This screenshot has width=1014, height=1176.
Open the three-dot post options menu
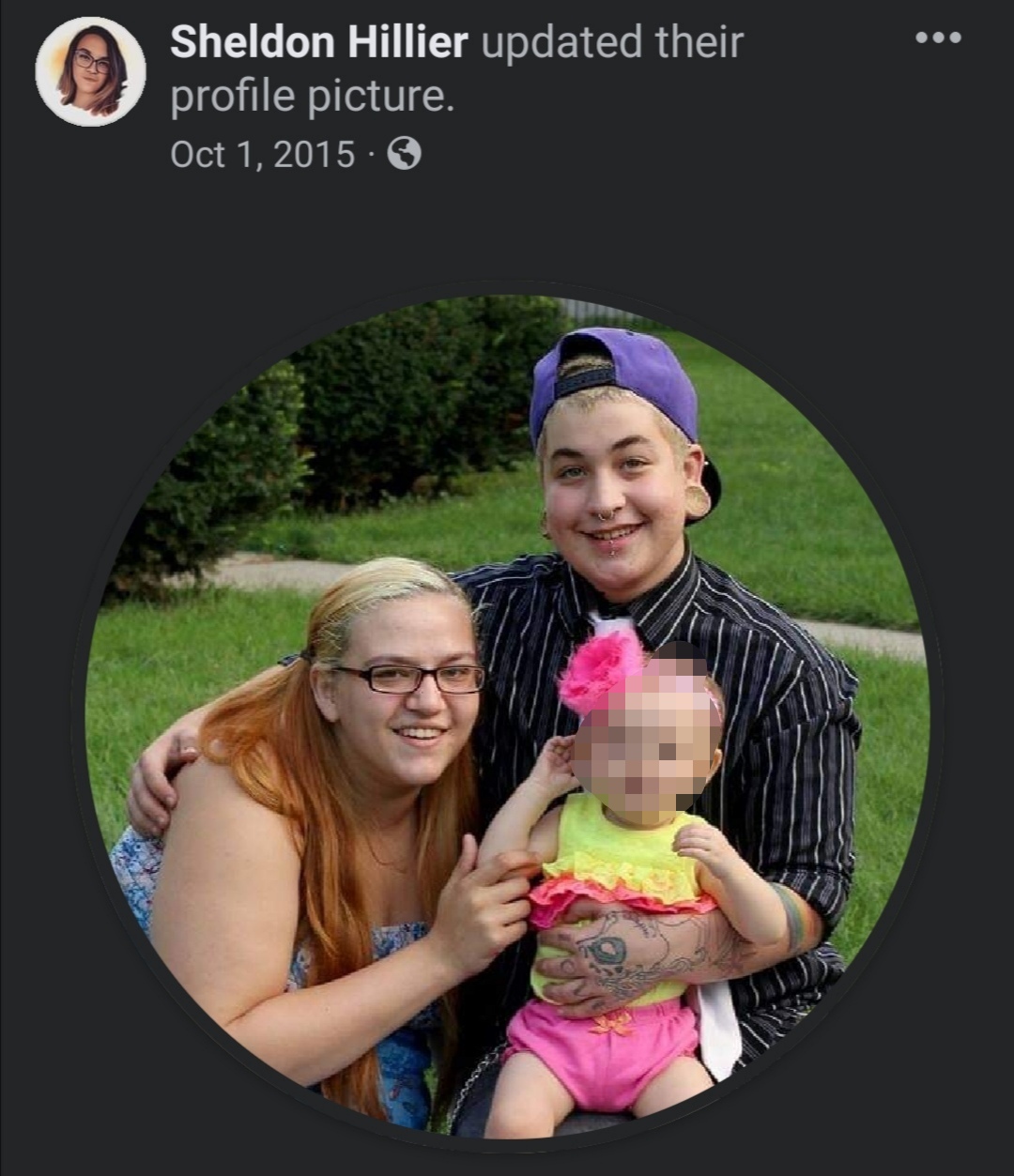[x=938, y=38]
